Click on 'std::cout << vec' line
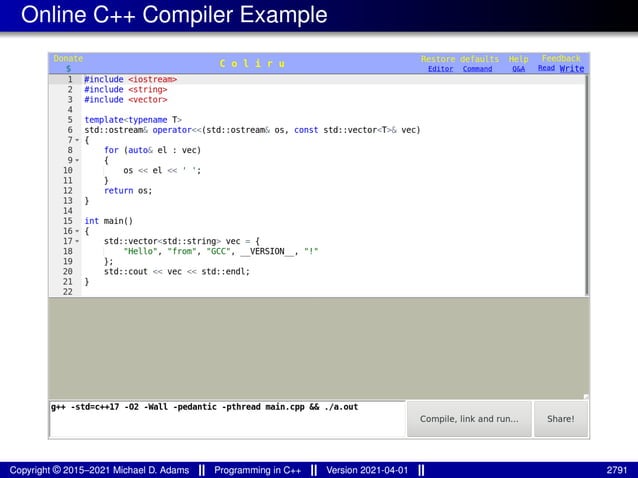This screenshot has height=478, width=638. [177, 271]
